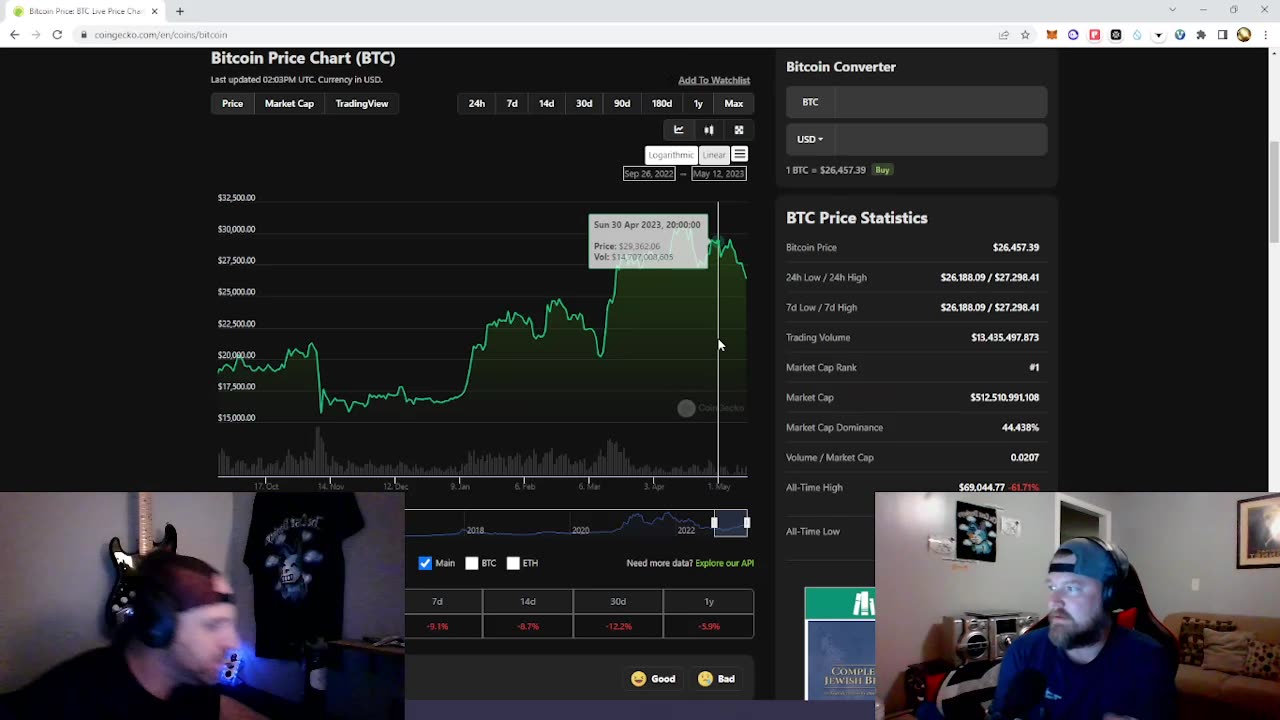Click the Bad sentiment emoji
This screenshot has width=1280, height=720.
click(x=705, y=679)
